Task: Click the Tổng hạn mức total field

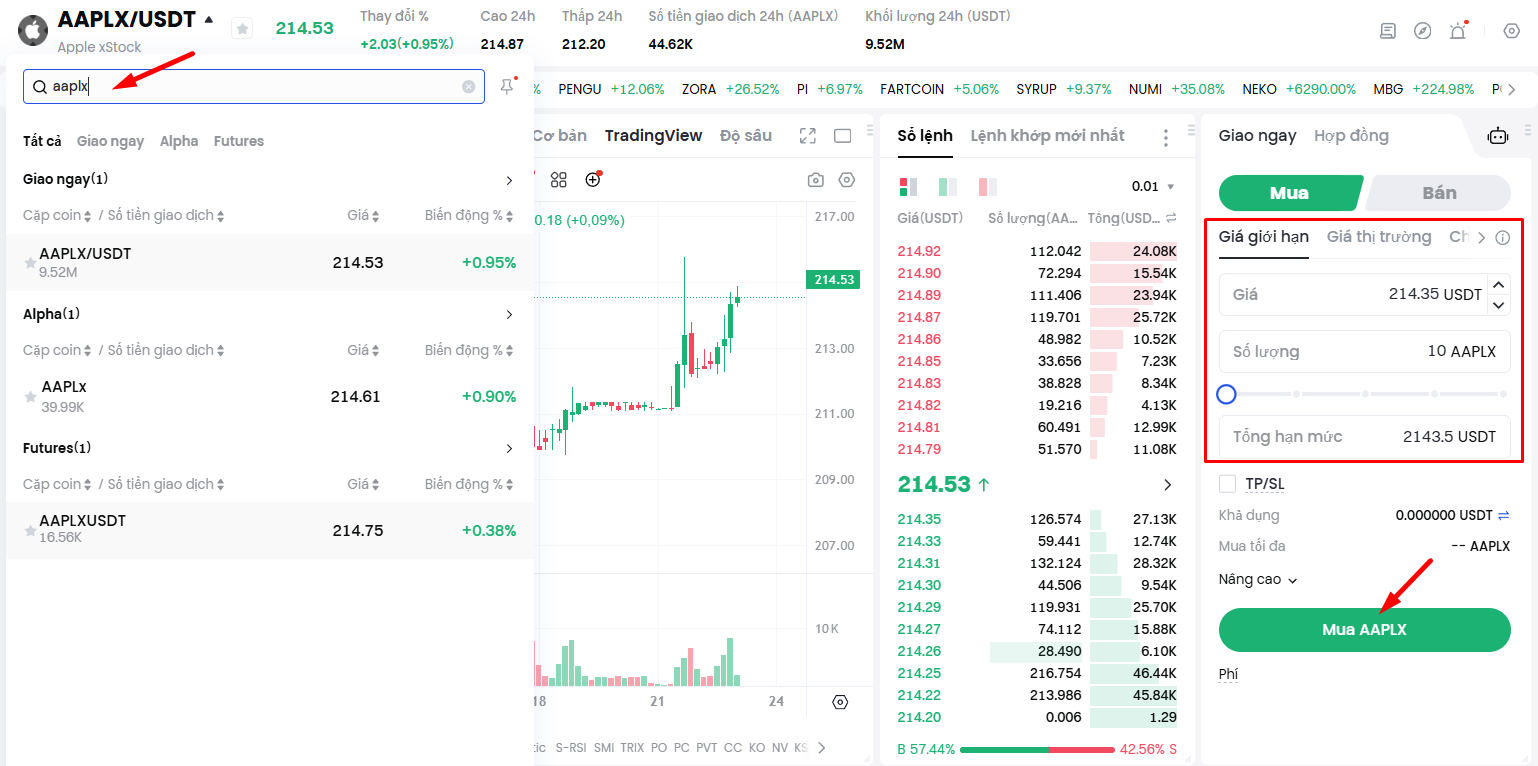Action: (1364, 437)
